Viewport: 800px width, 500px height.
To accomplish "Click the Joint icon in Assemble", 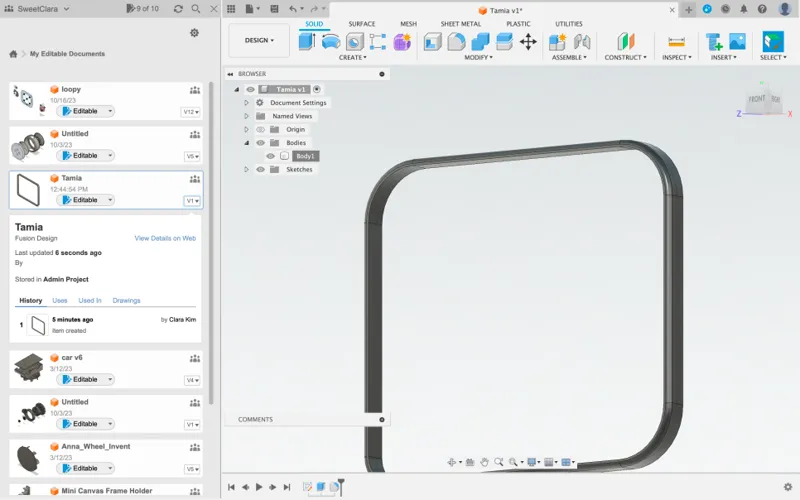I will 582,42.
